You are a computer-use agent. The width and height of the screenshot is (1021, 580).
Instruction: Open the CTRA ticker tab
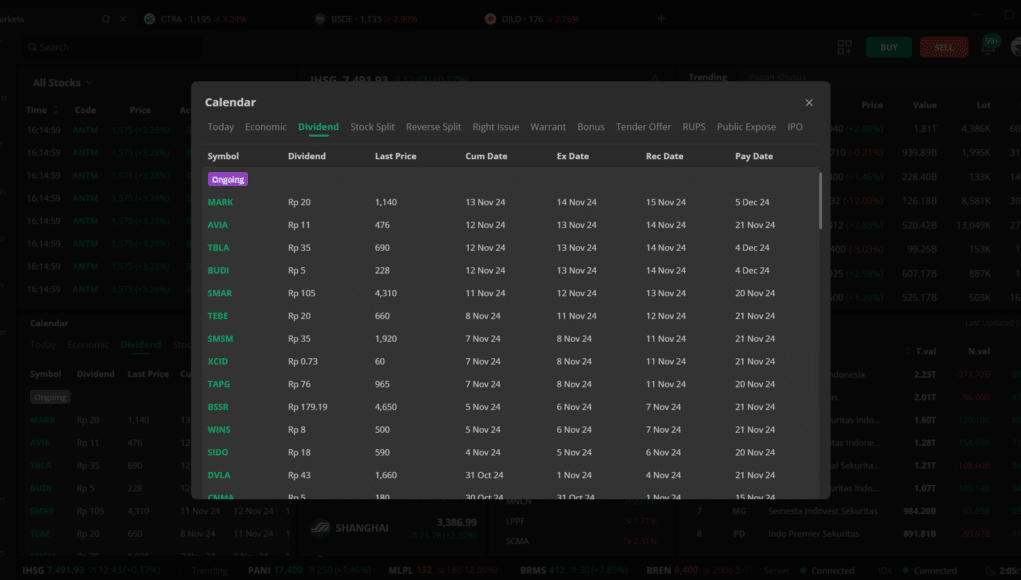coord(200,19)
